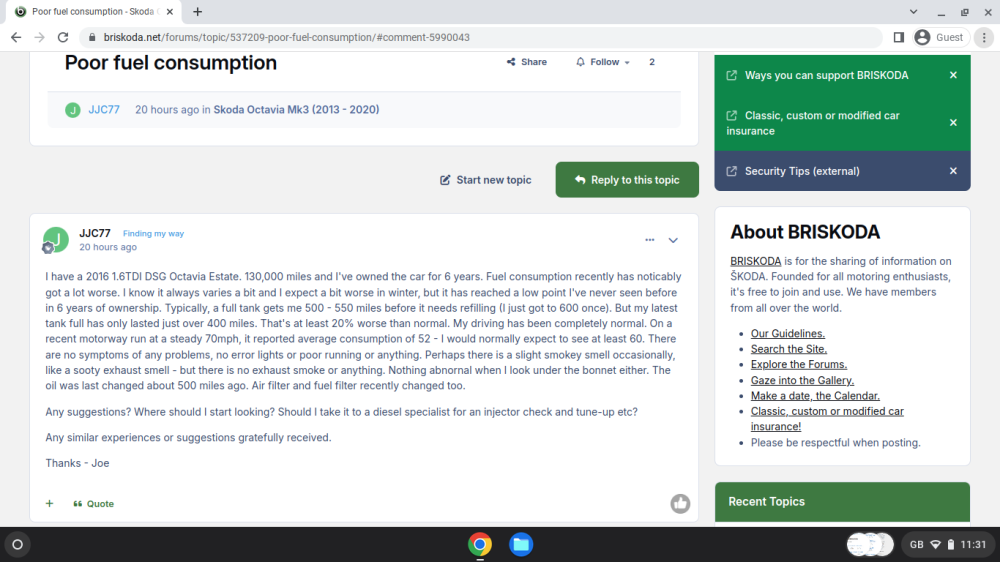1000x562 pixels.
Task: Open the shelf holding space previews
Action: click(870, 545)
